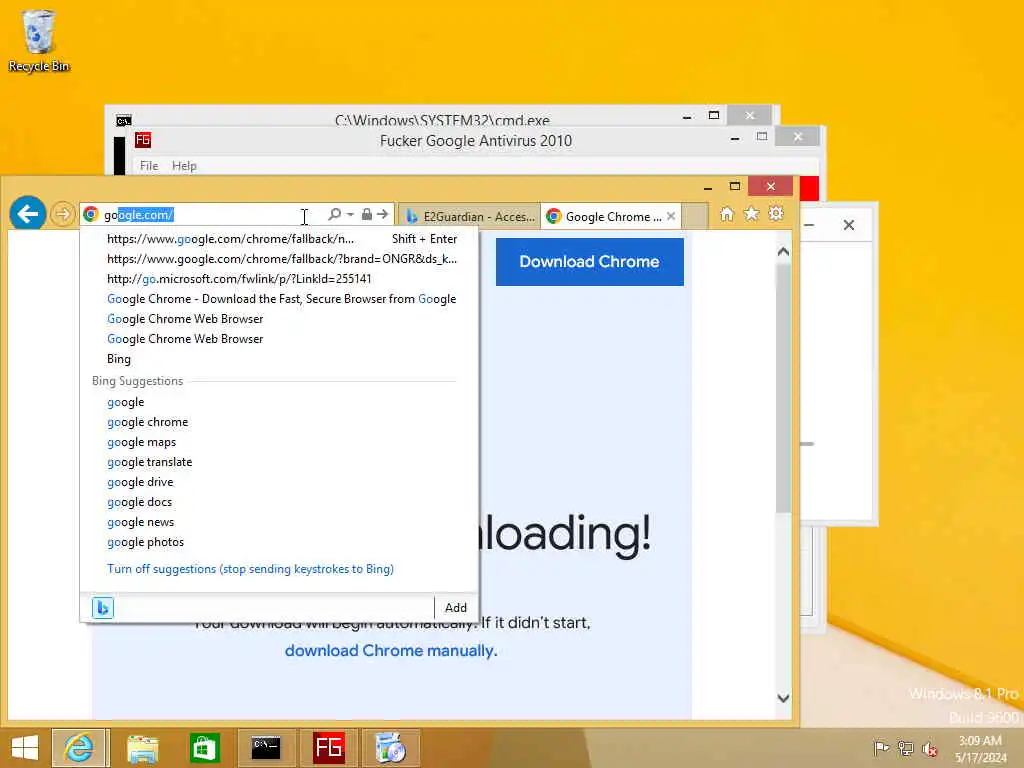
Task: Click Action Center flag tray icon
Action: [x=881, y=748]
